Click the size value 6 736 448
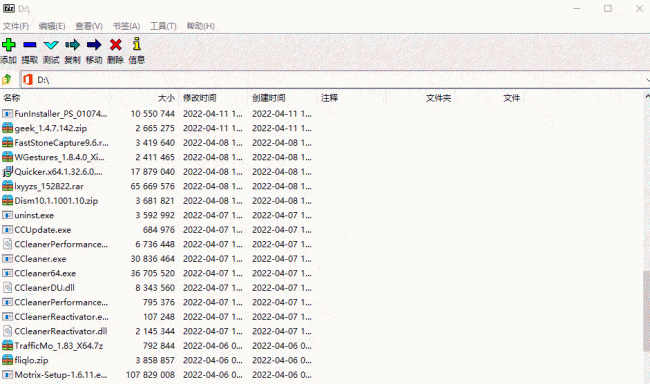The width and height of the screenshot is (650, 384). coord(155,244)
